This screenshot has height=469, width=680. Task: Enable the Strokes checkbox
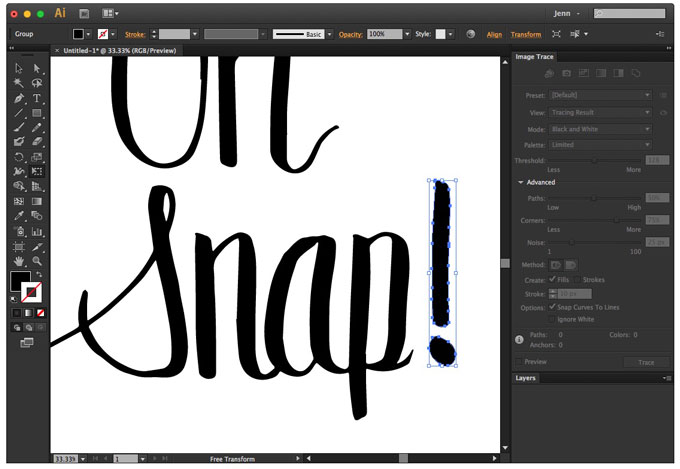tap(578, 279)
